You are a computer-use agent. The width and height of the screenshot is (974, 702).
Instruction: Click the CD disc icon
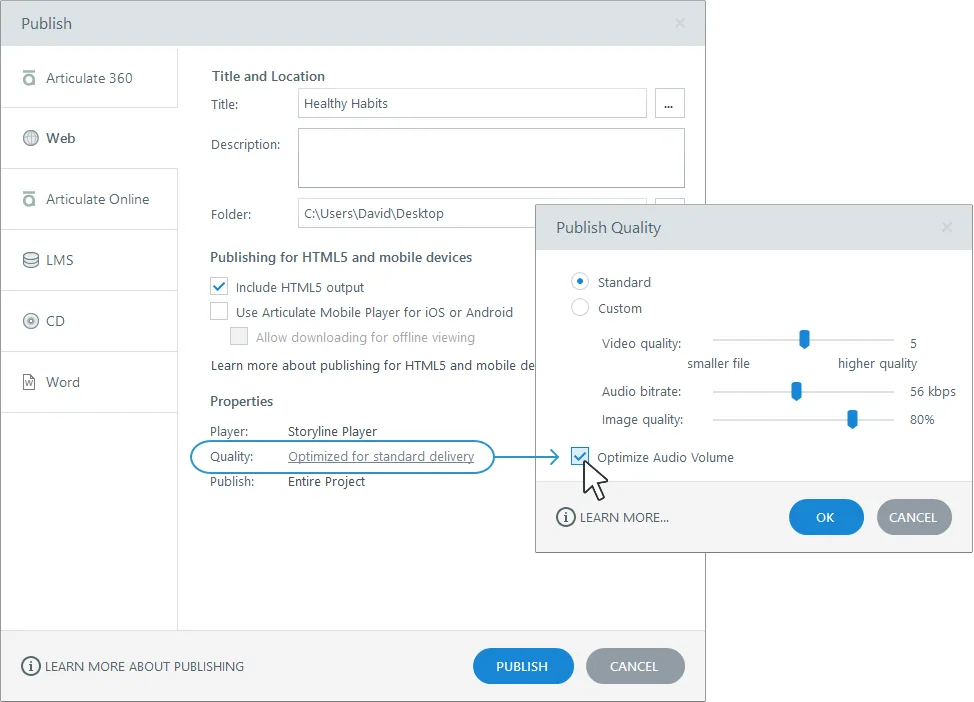[30, 321]
